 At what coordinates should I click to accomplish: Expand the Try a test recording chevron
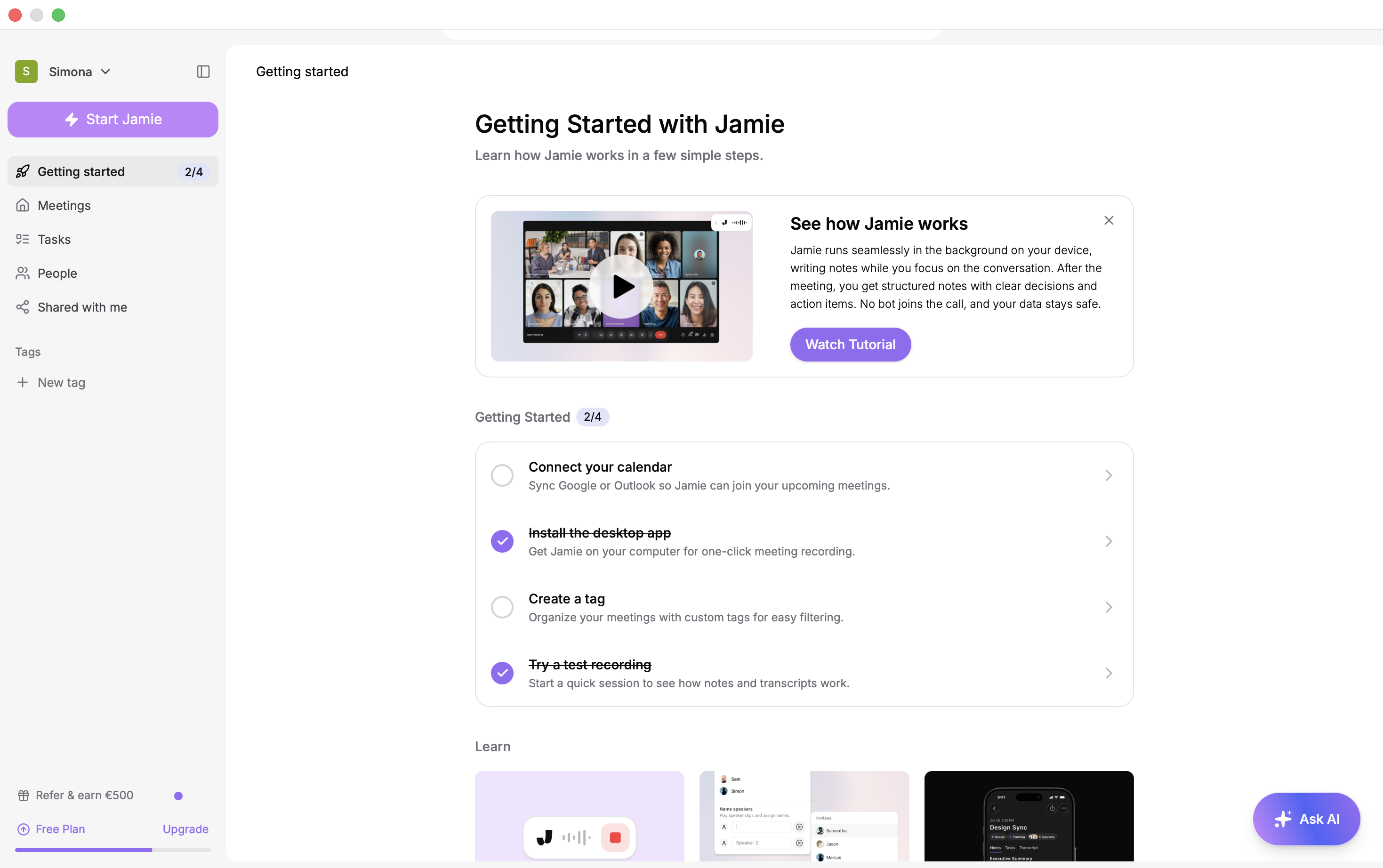[x=1109, y=673]
